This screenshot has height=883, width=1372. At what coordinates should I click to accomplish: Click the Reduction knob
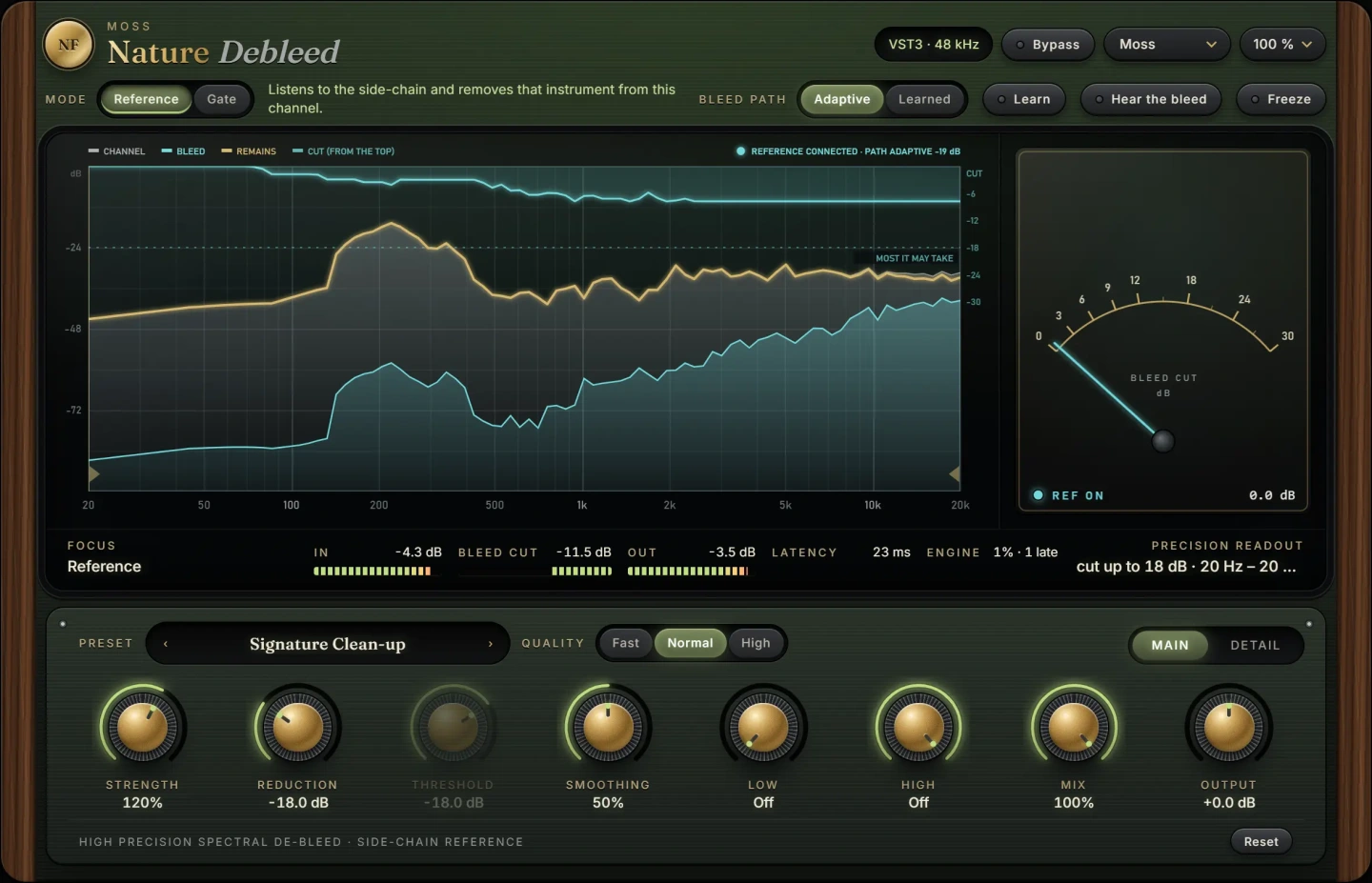pyautogui.click(x=297, y=728)
